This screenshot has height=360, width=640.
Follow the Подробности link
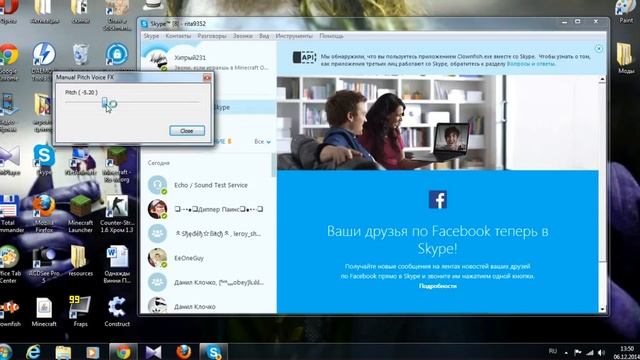pos(438,286)
